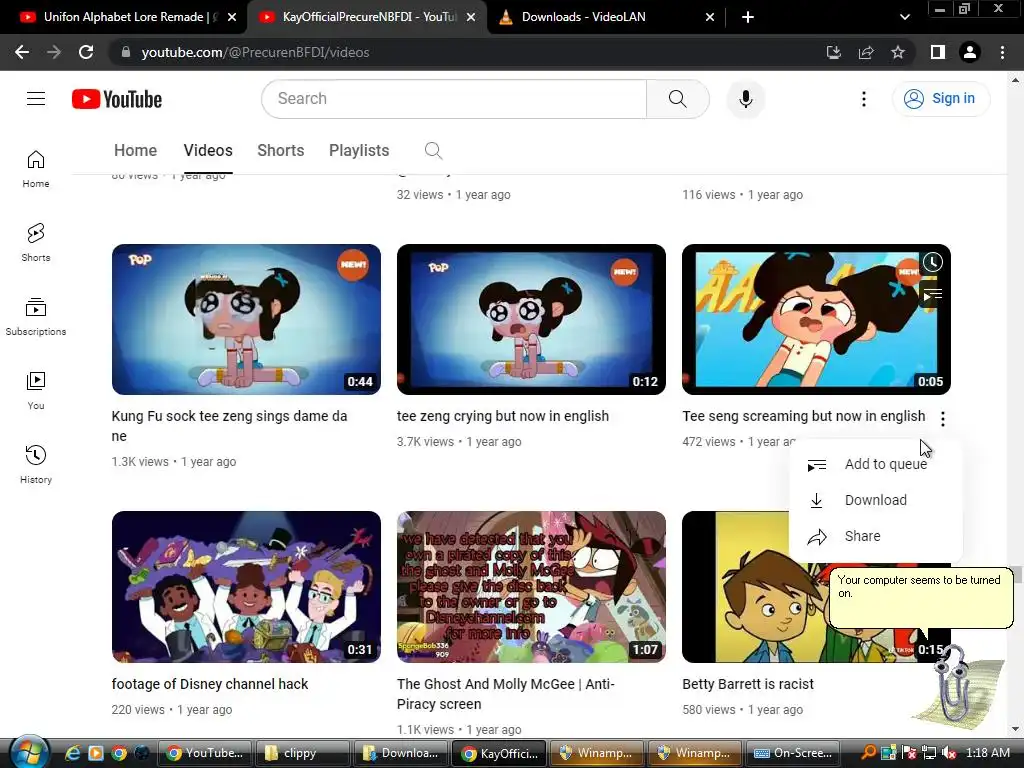Open Tee seng screaming thumbnail
Screen dimensions: 1024x768
[816, 319]
